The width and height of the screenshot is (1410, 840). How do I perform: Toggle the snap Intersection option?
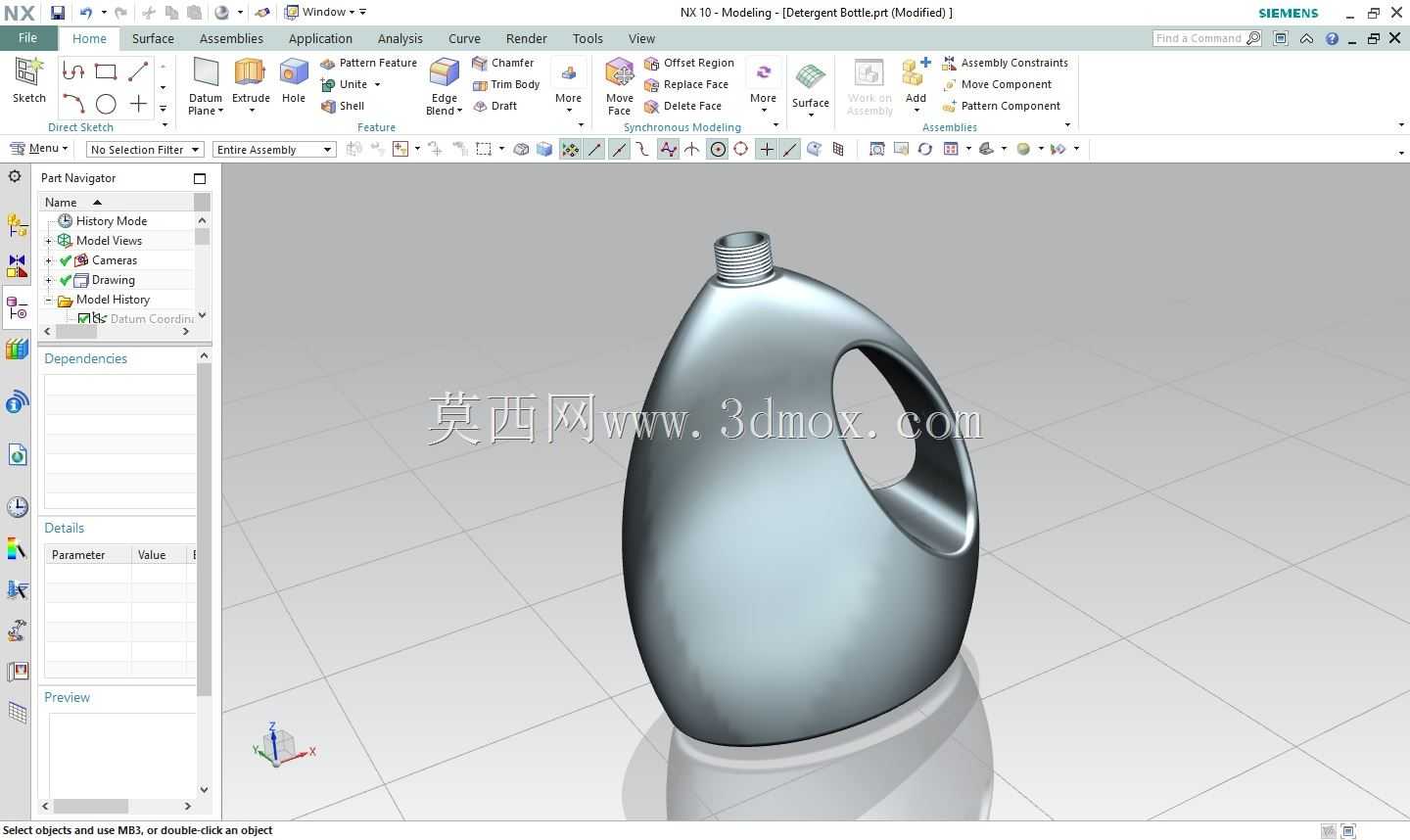coord(693,149)
